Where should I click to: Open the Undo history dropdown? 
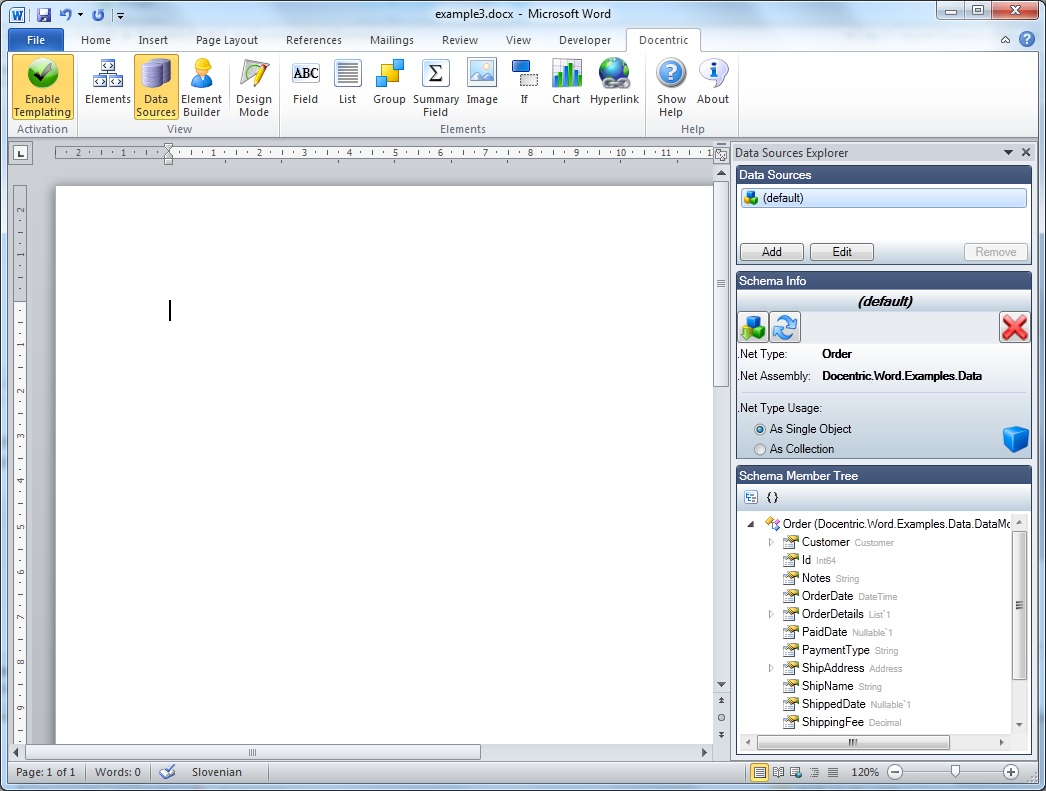[80, 14]
